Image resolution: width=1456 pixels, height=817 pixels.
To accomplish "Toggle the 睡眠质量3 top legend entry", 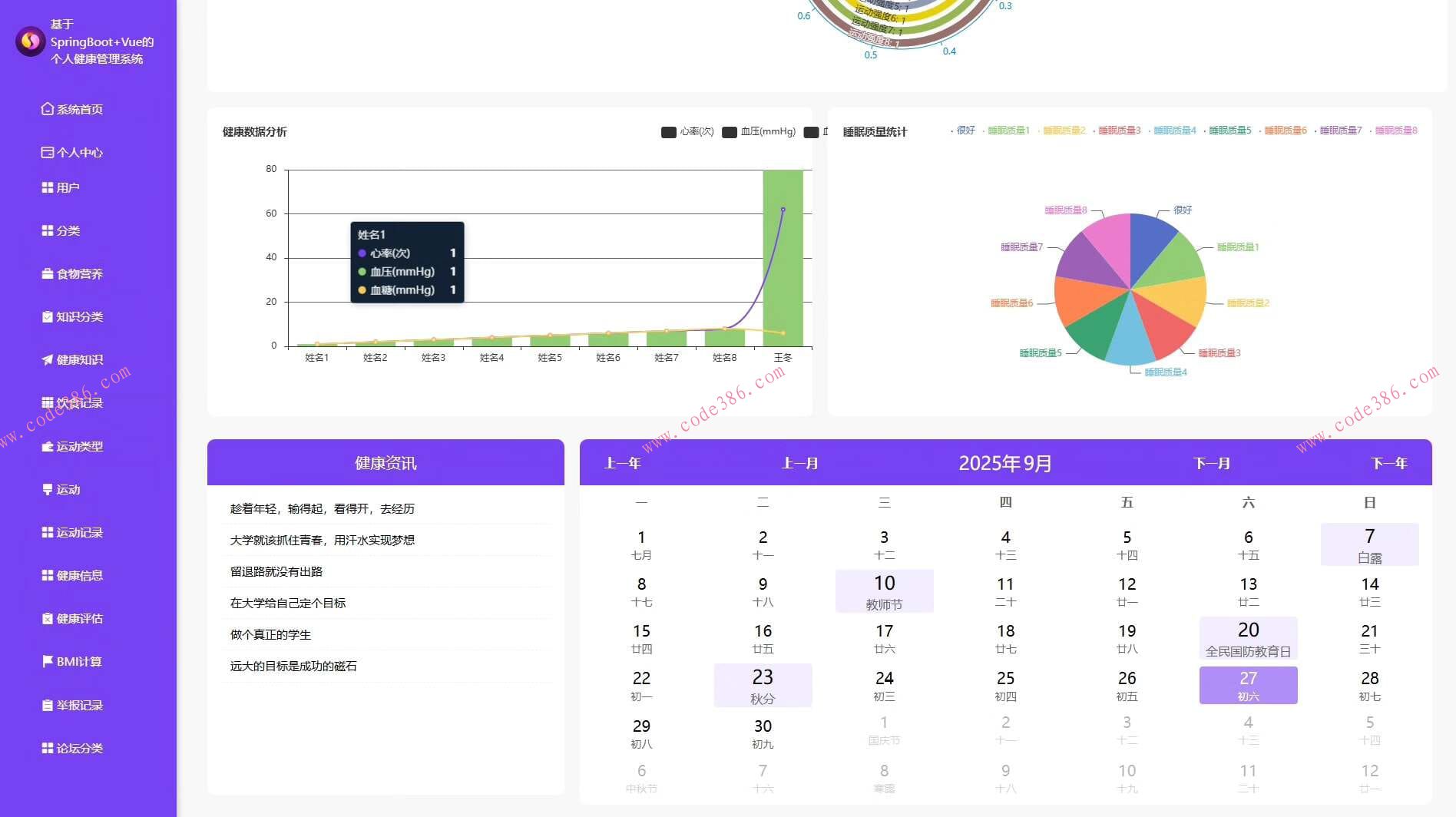I will coord(1117,131).
